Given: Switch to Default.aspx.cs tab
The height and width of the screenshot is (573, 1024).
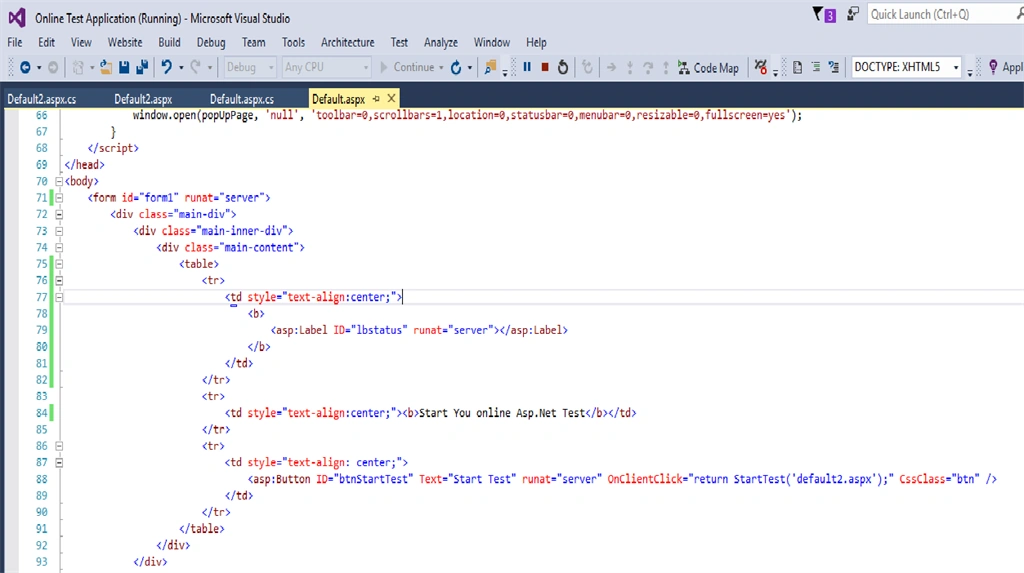Looking at the screenshot, I should tap(242, 99).
